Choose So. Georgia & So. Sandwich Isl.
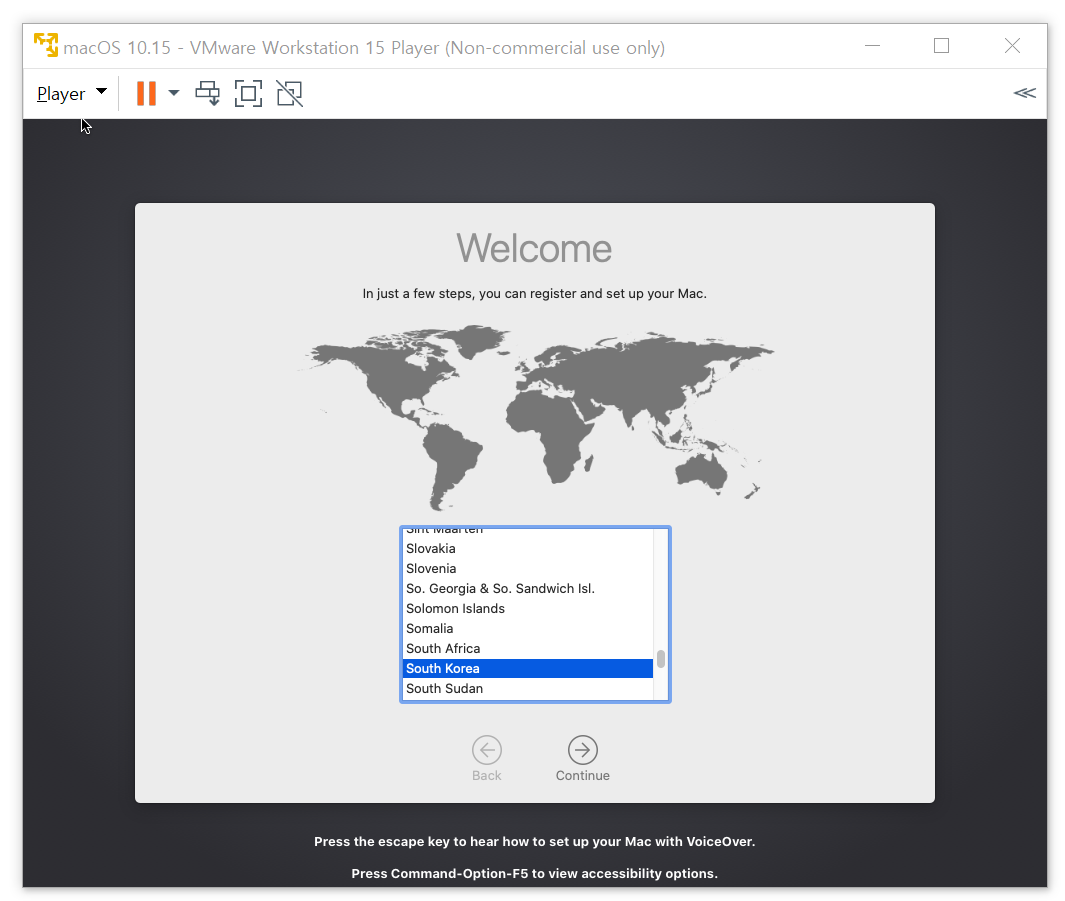 click(500, 588)
